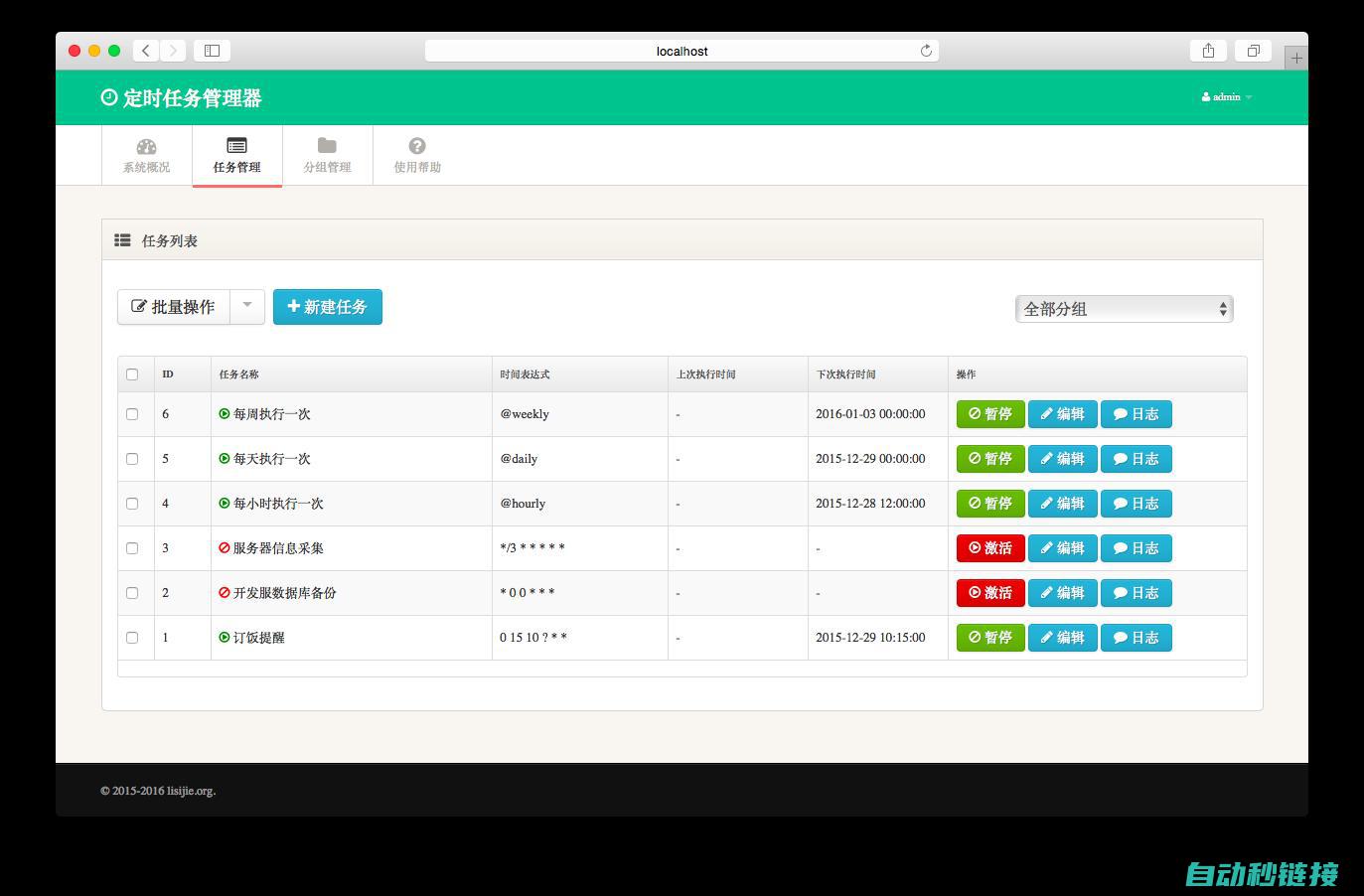Click the green running status icon for 订饭提醒
Screen dimensions: 1364x896
225,637
